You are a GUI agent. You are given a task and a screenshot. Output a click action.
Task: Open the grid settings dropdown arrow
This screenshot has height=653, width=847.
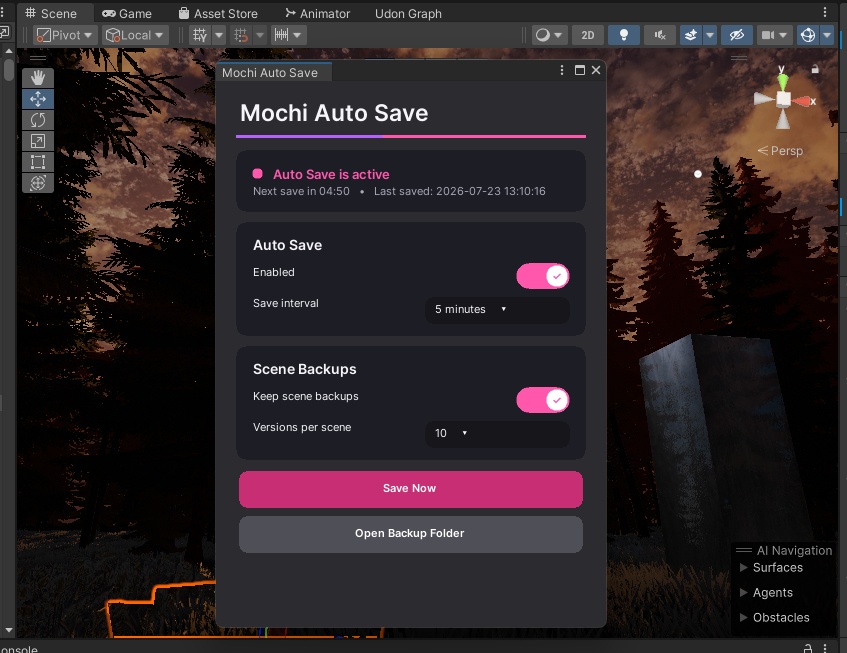click(219, 35)
